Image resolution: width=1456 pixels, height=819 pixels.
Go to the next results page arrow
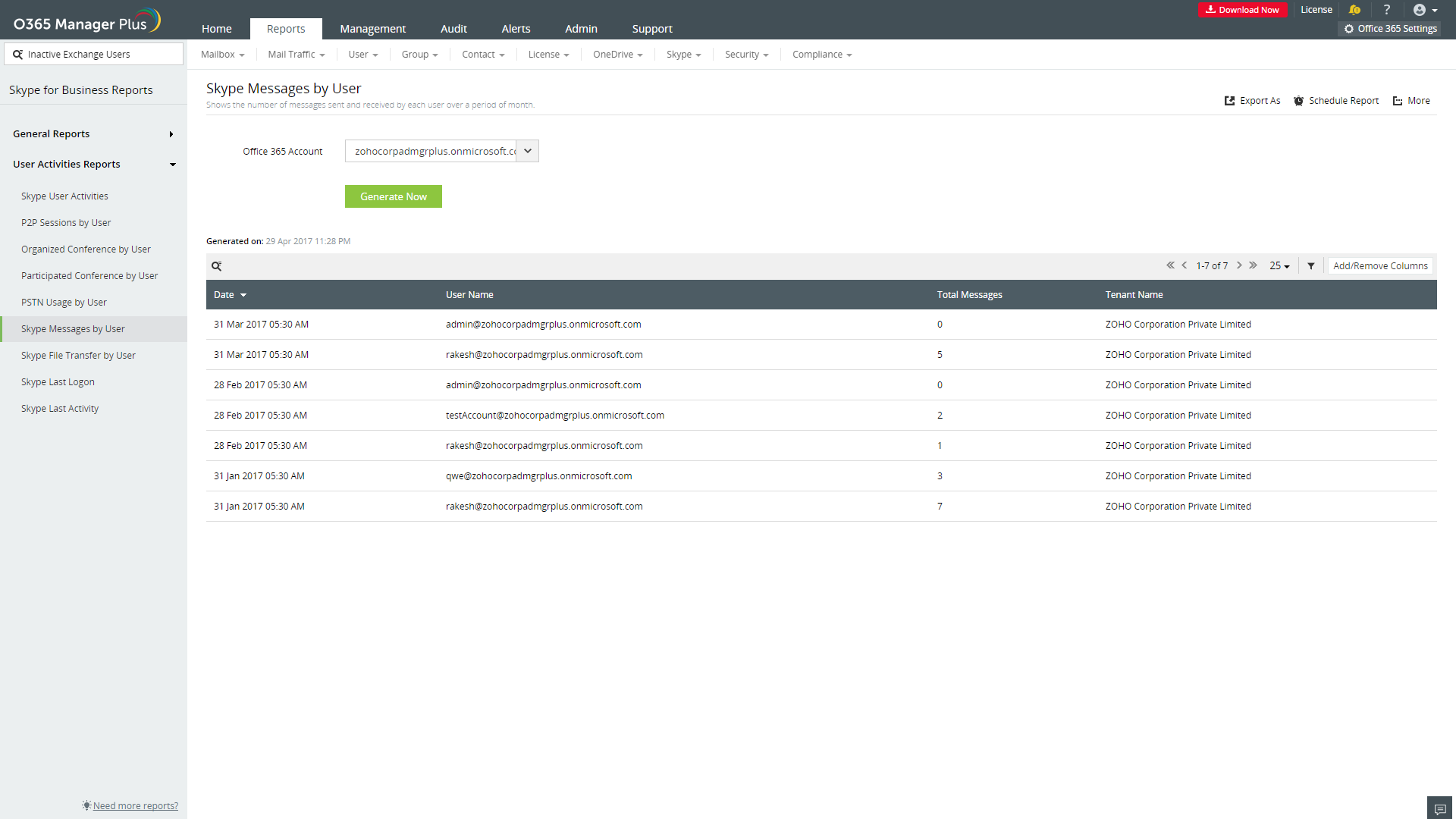1239,265
